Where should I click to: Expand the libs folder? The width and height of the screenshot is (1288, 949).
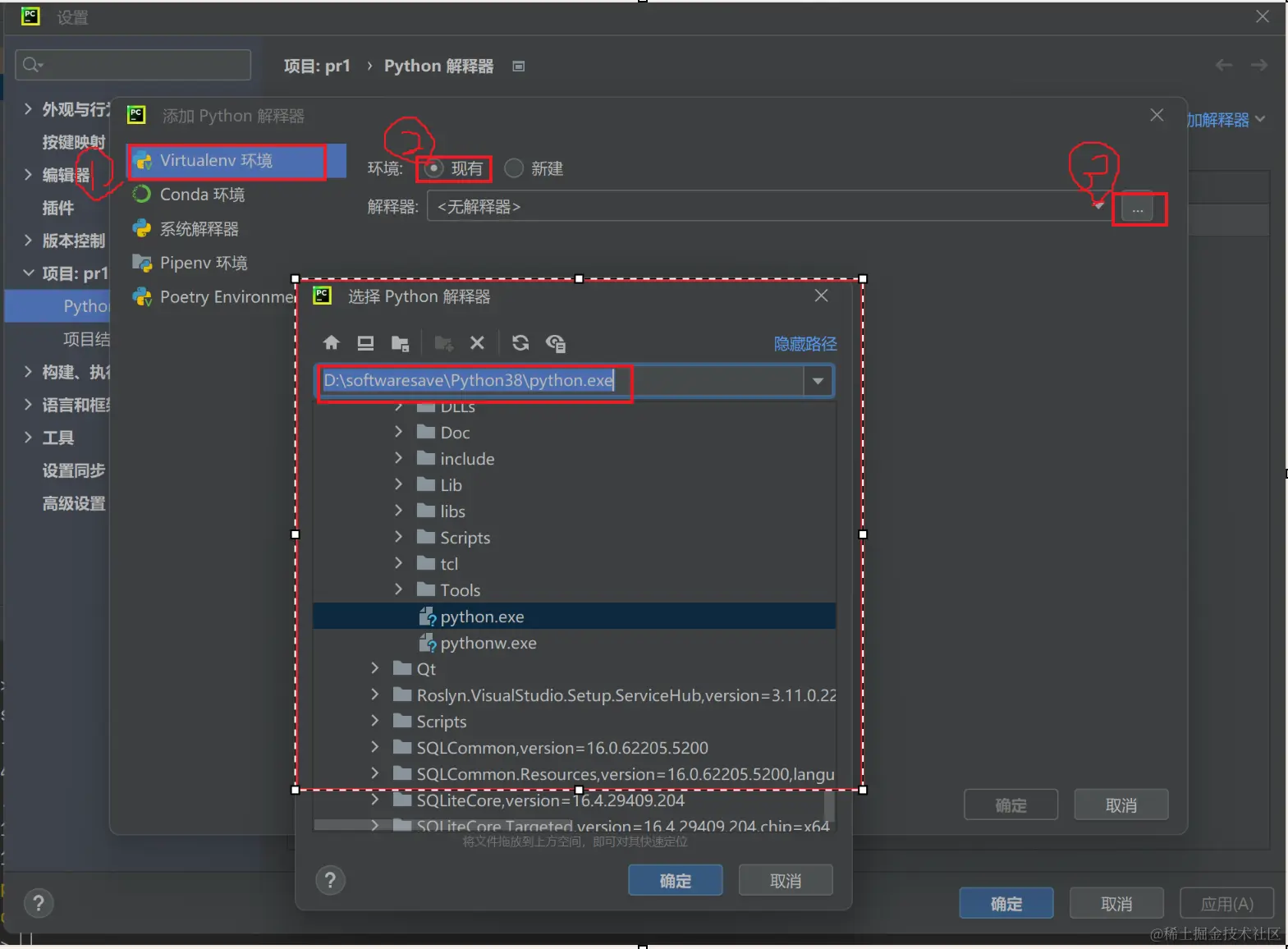pos(399,511)
